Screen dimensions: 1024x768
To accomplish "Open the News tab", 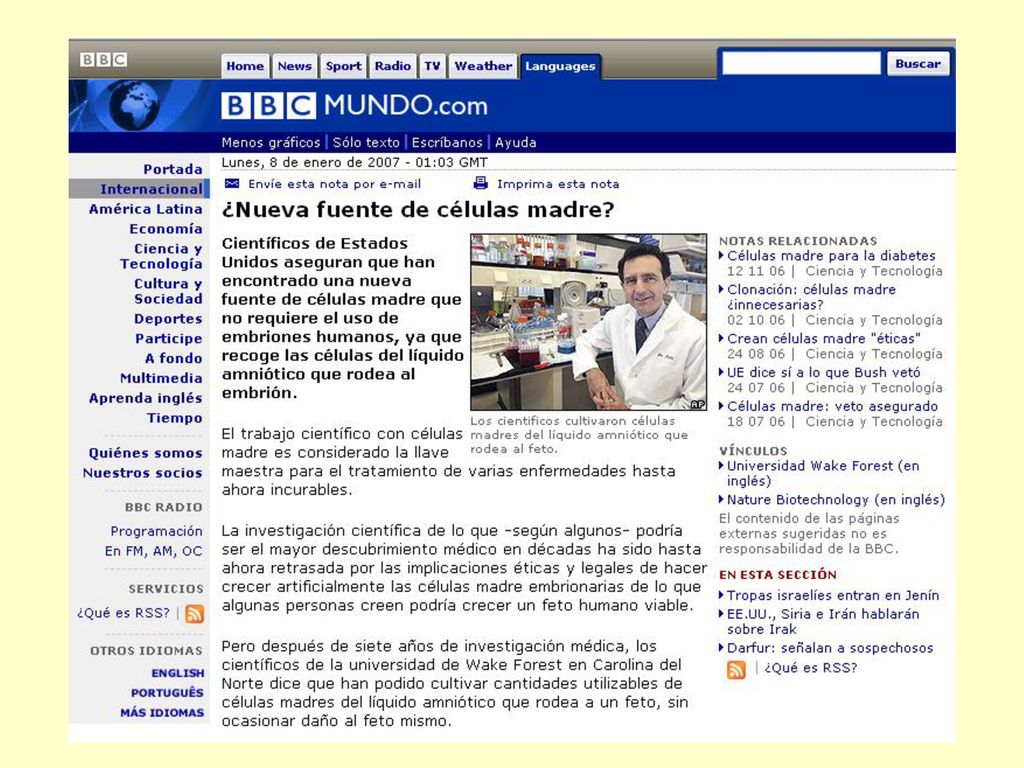I will (x=294, y=66).
